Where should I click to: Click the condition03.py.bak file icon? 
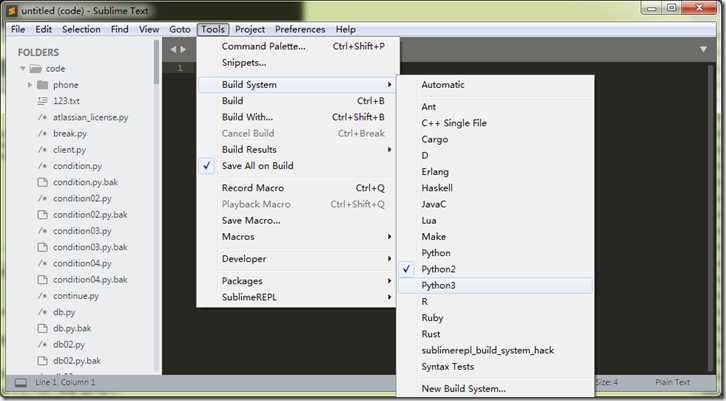[x=43, y=247]
